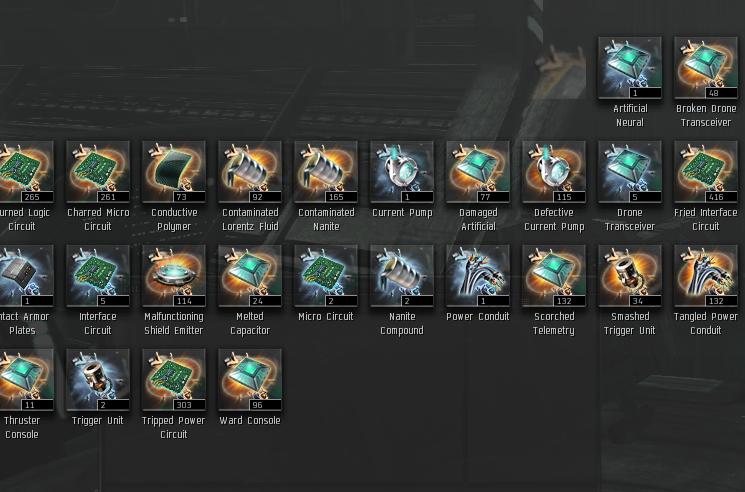745x492 pixels.
Task: Click the Power Conduit item icon
Action: point(478,275)
